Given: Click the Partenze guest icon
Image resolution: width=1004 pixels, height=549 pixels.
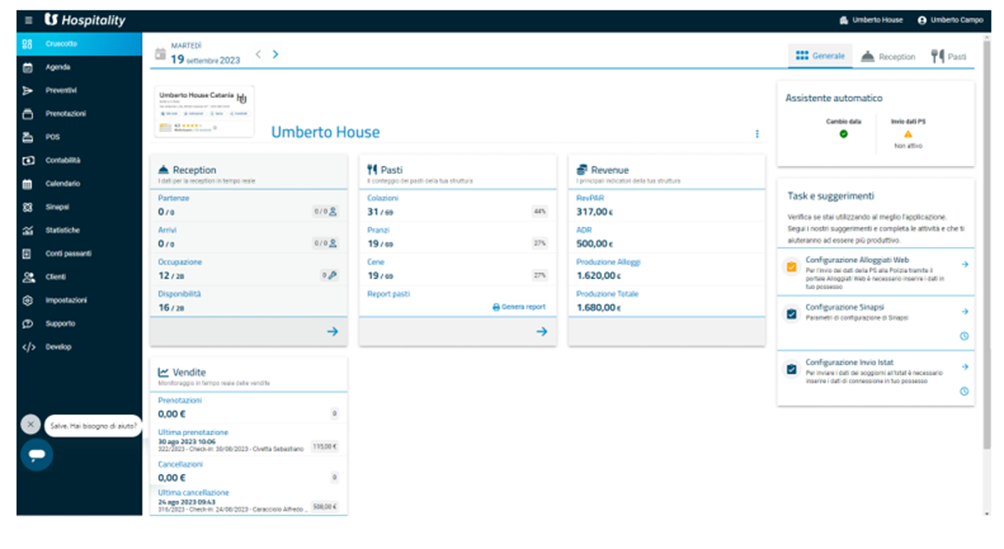Looking at the screenshot, I should [333, 211].
